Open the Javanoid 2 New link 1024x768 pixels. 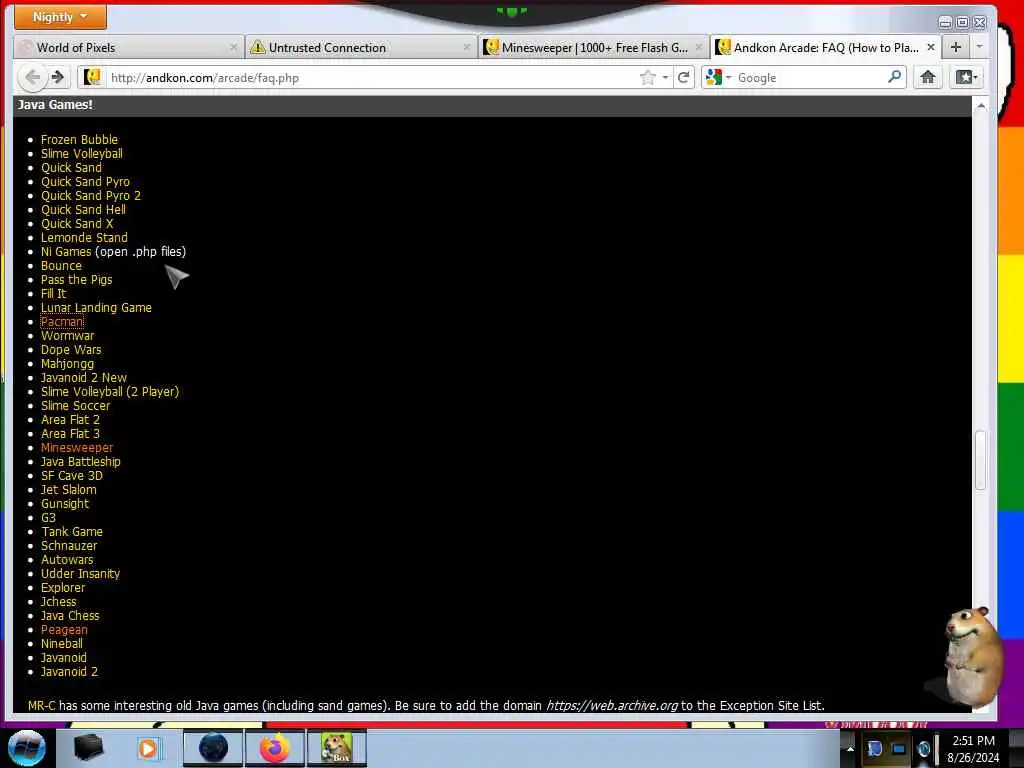(x=84, y=377)
